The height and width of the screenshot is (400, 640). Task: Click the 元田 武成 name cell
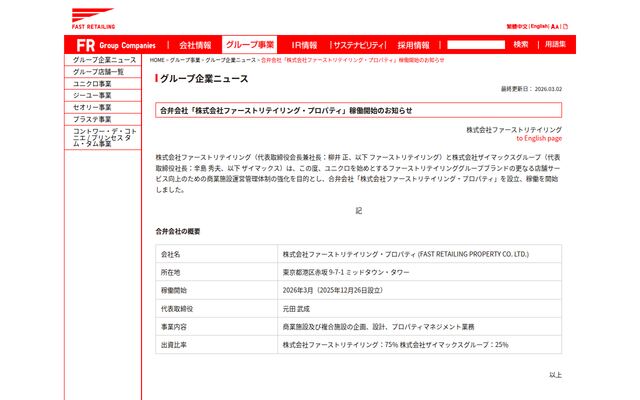click(x=420, y=309)
